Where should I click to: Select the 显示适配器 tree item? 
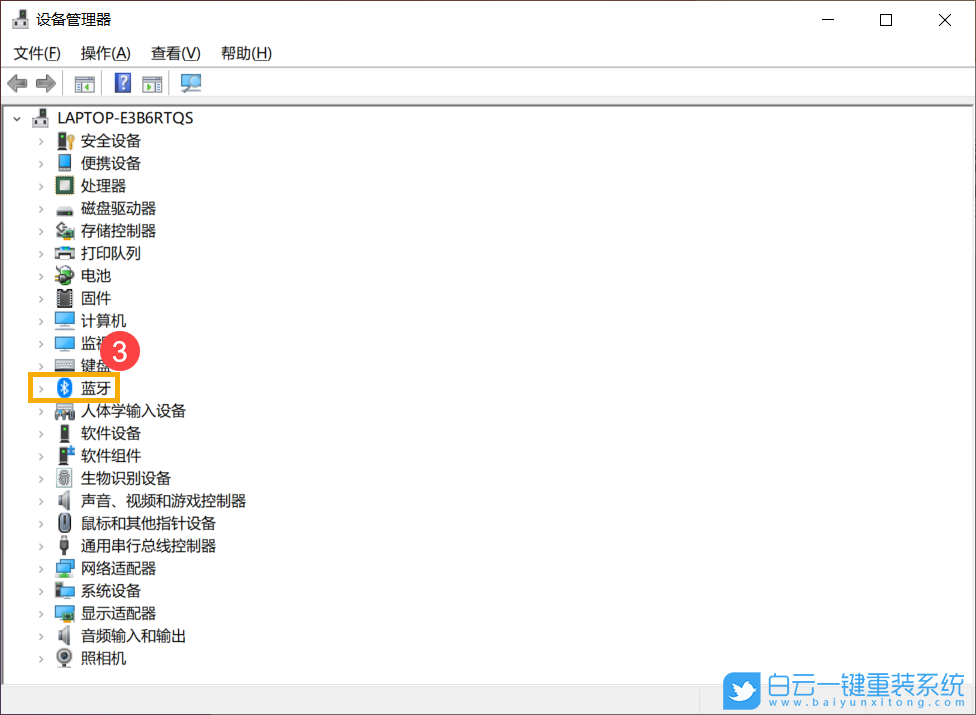(x=118, y=612)
